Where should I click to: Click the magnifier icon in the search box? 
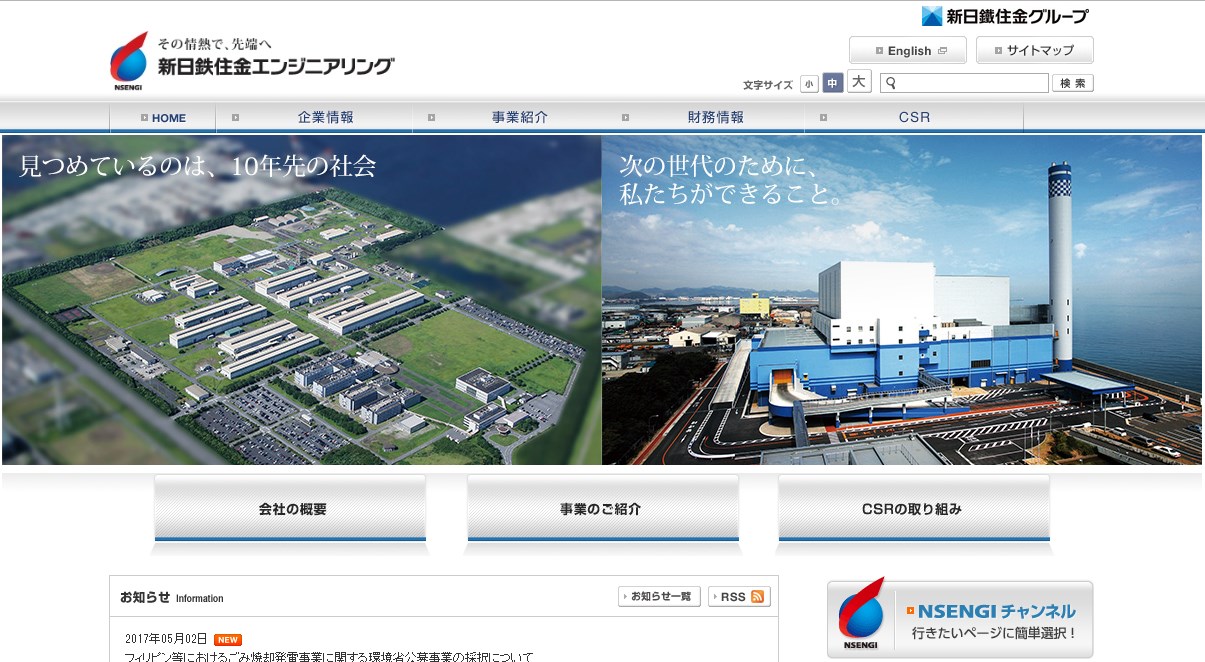tap(891, 83)
